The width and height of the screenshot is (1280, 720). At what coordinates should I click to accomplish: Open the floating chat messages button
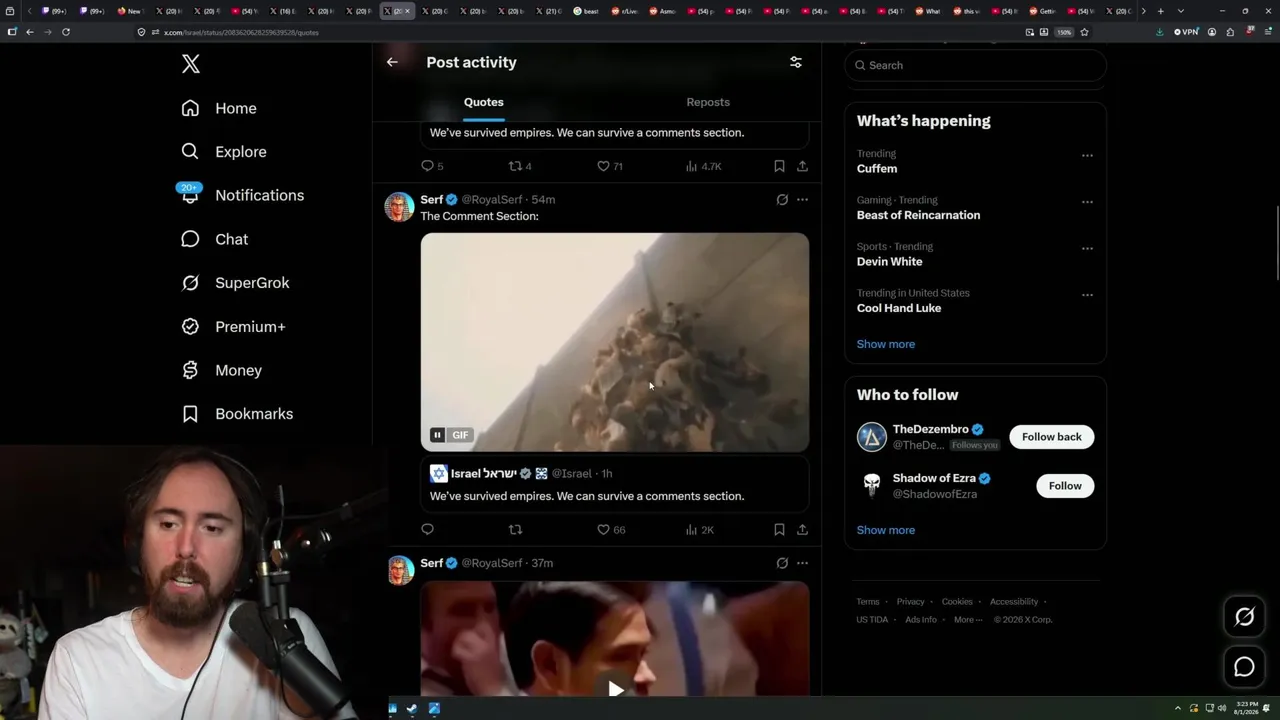click(x=1244, y=667)
